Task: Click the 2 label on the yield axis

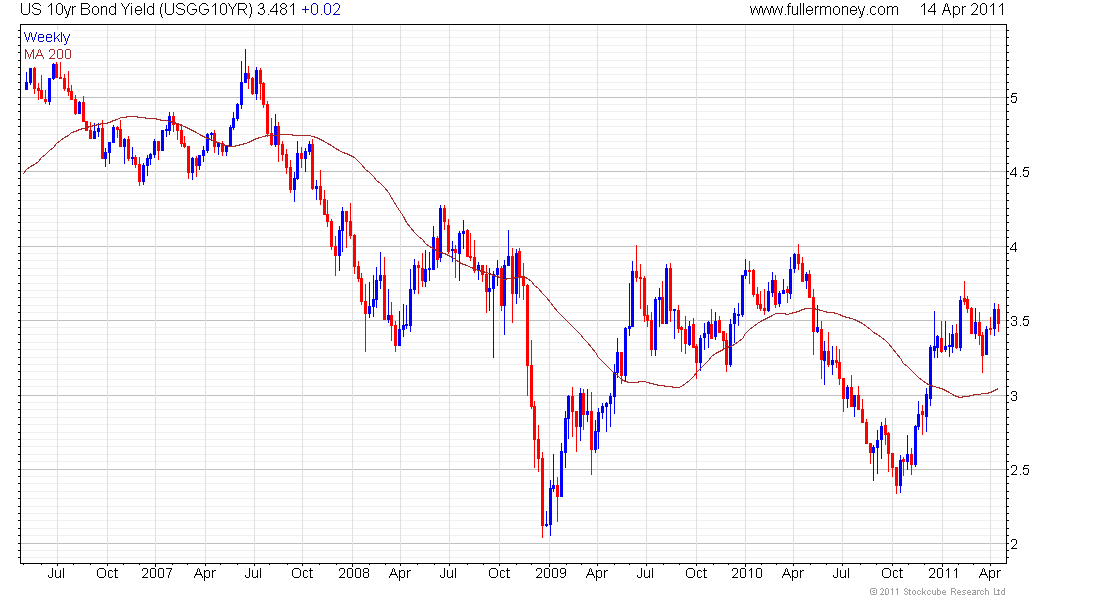Action: click(x=1014, y=544)
